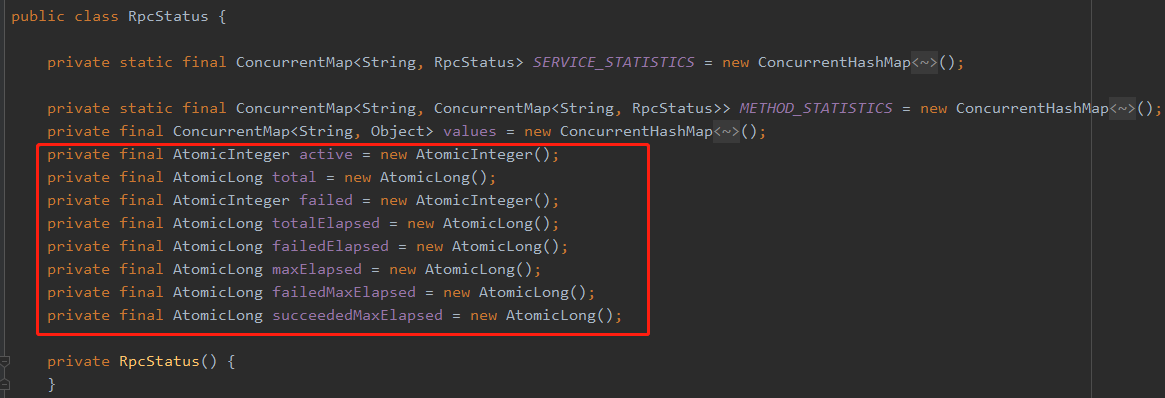Click the failed field identifier
1165x398 pixels.
coord(325,200)
